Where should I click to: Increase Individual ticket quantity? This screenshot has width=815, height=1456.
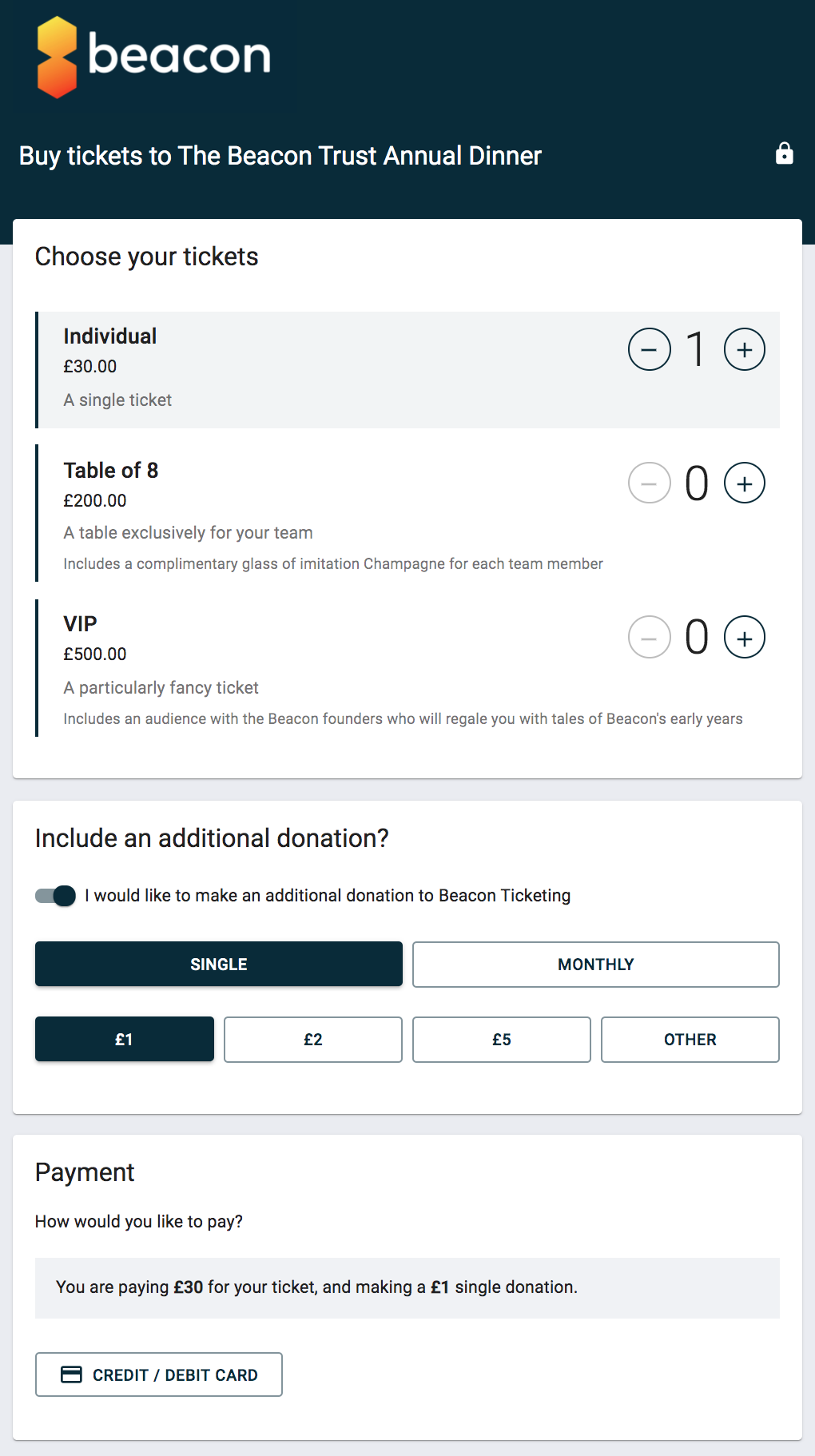744,350
